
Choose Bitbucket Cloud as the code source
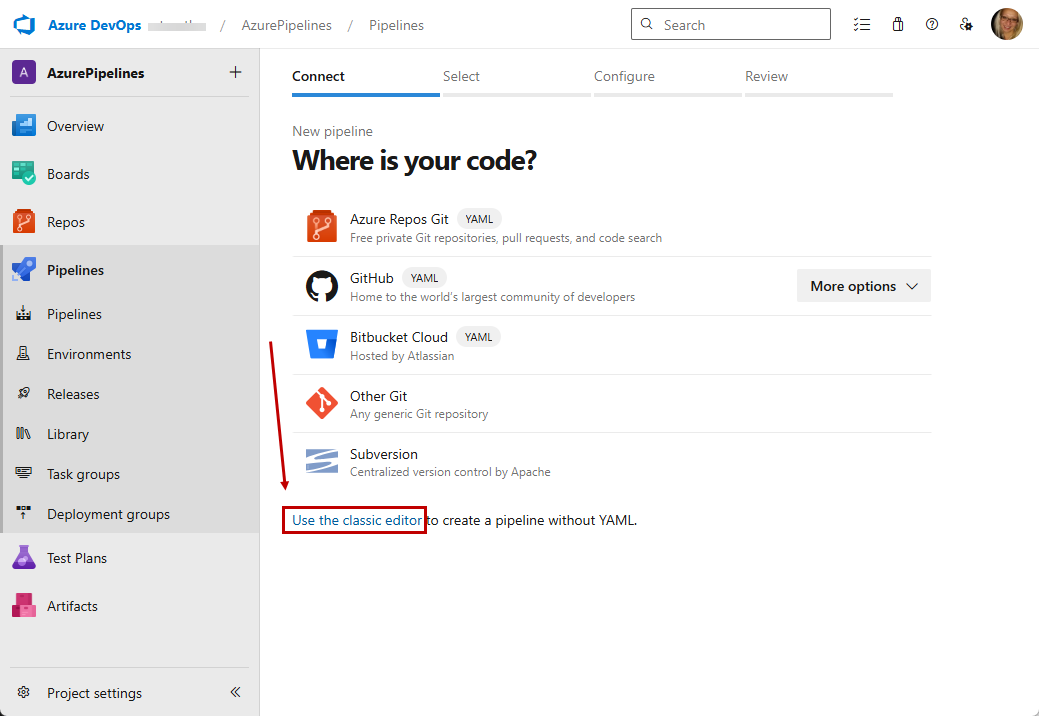pyautogui.click(x=612, y=345)
